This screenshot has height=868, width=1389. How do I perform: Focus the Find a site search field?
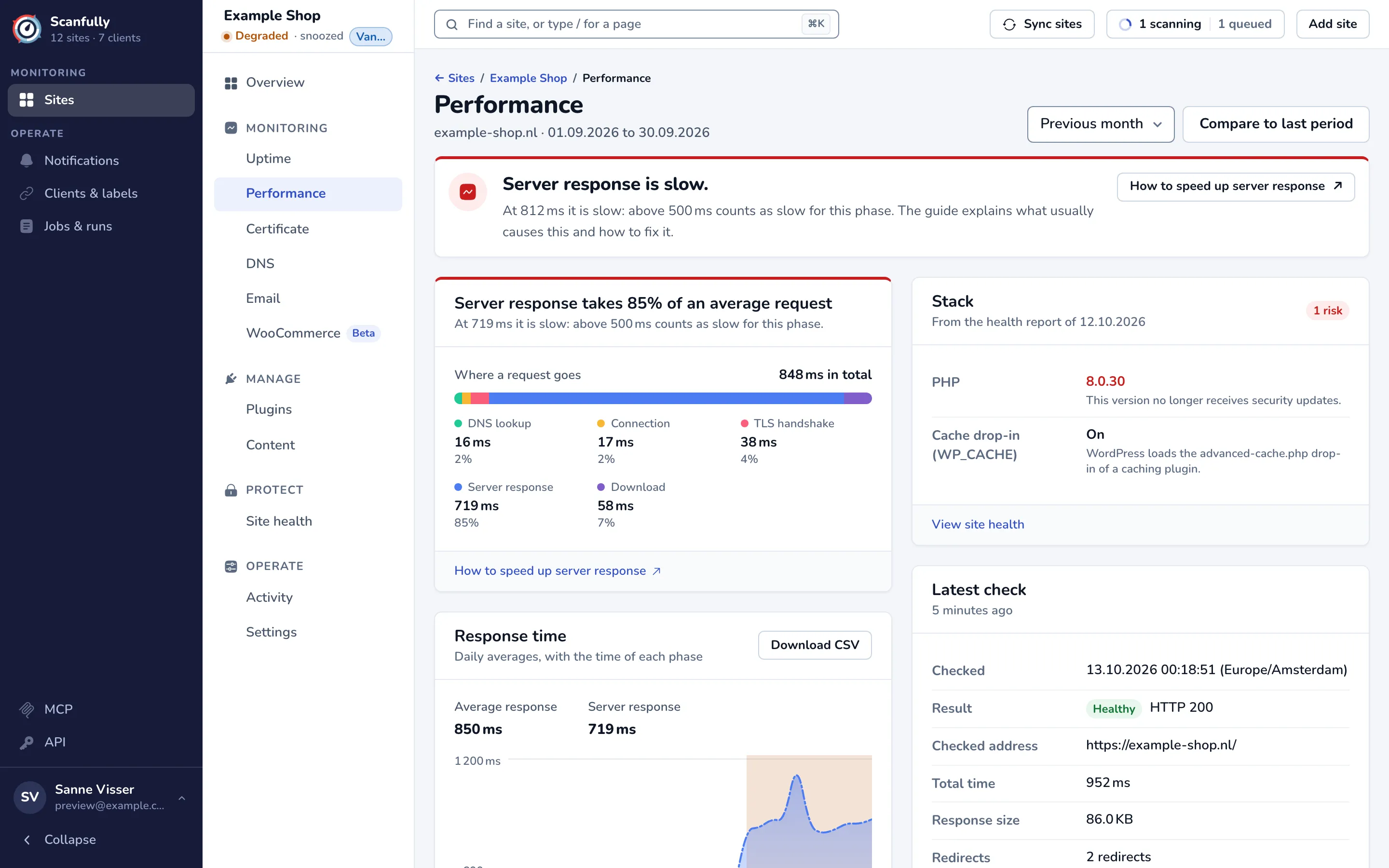(636, 24)
